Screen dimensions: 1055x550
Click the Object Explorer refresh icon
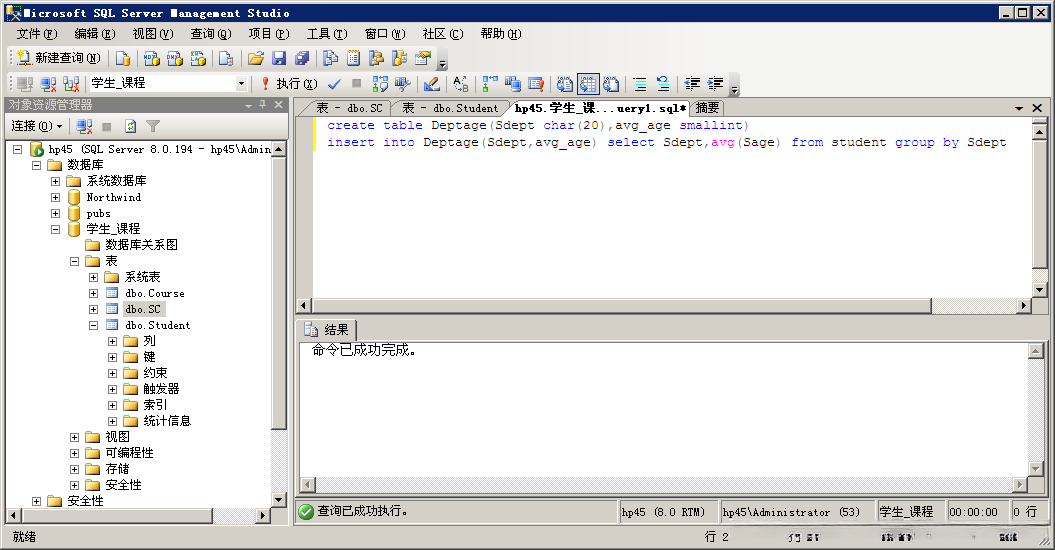pos(131,127)
